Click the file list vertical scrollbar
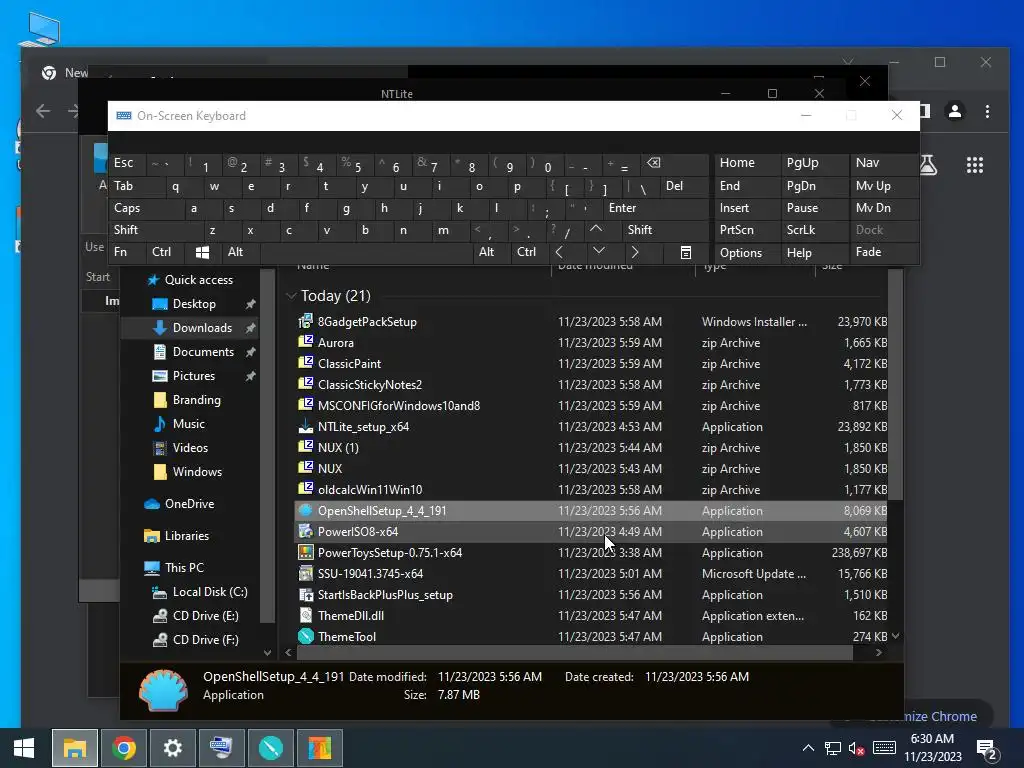This screenshot has height=768, width=1024. tap(895, 385)
